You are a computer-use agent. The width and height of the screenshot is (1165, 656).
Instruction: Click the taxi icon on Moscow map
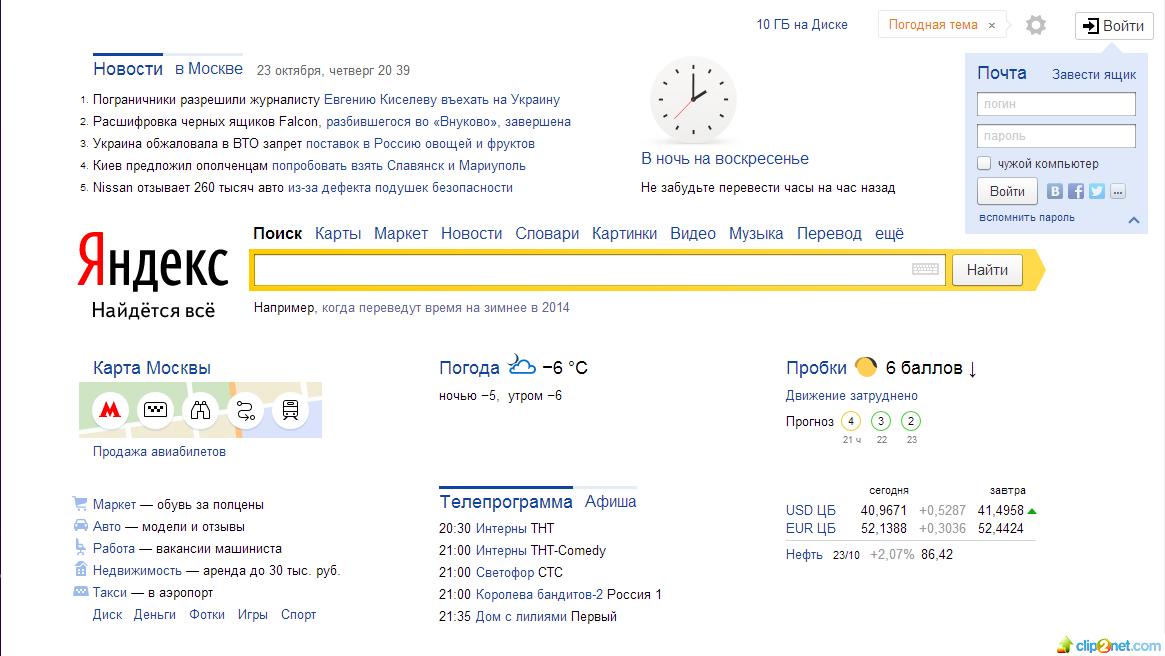[x=155, y=410]
